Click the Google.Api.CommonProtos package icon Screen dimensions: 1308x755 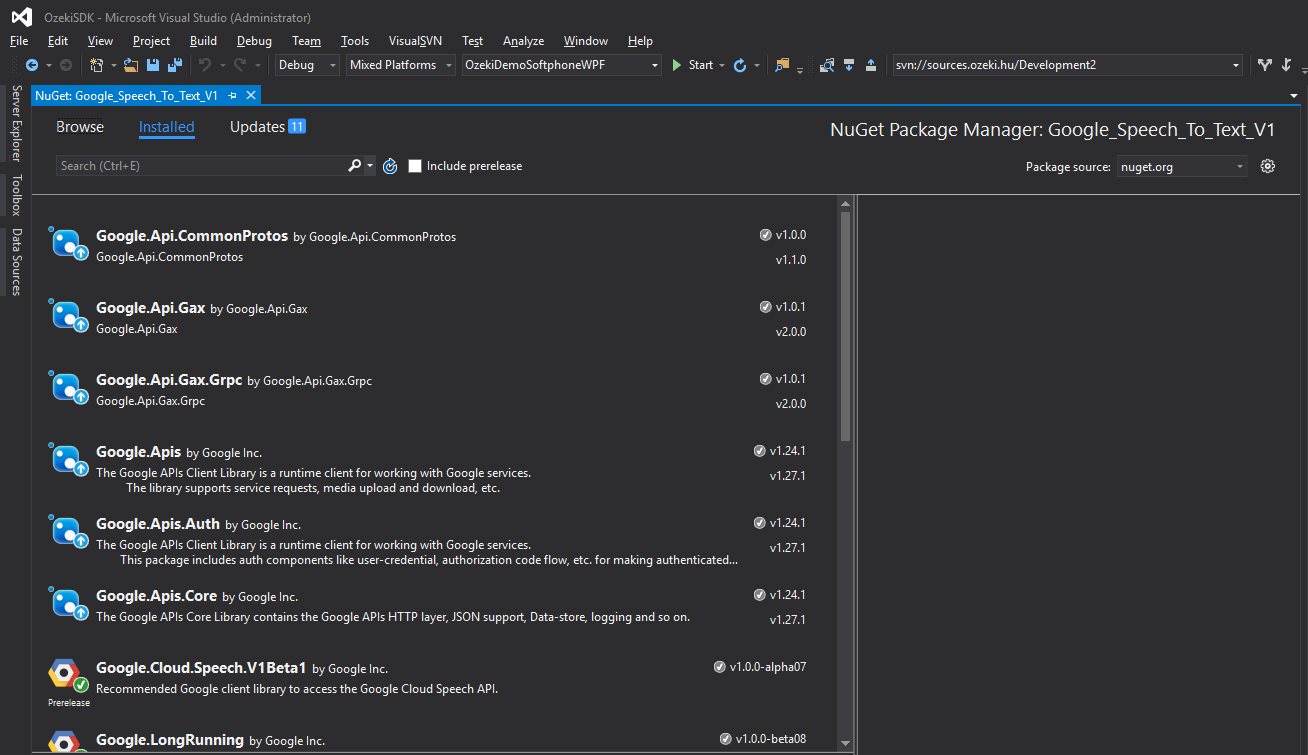66,244
